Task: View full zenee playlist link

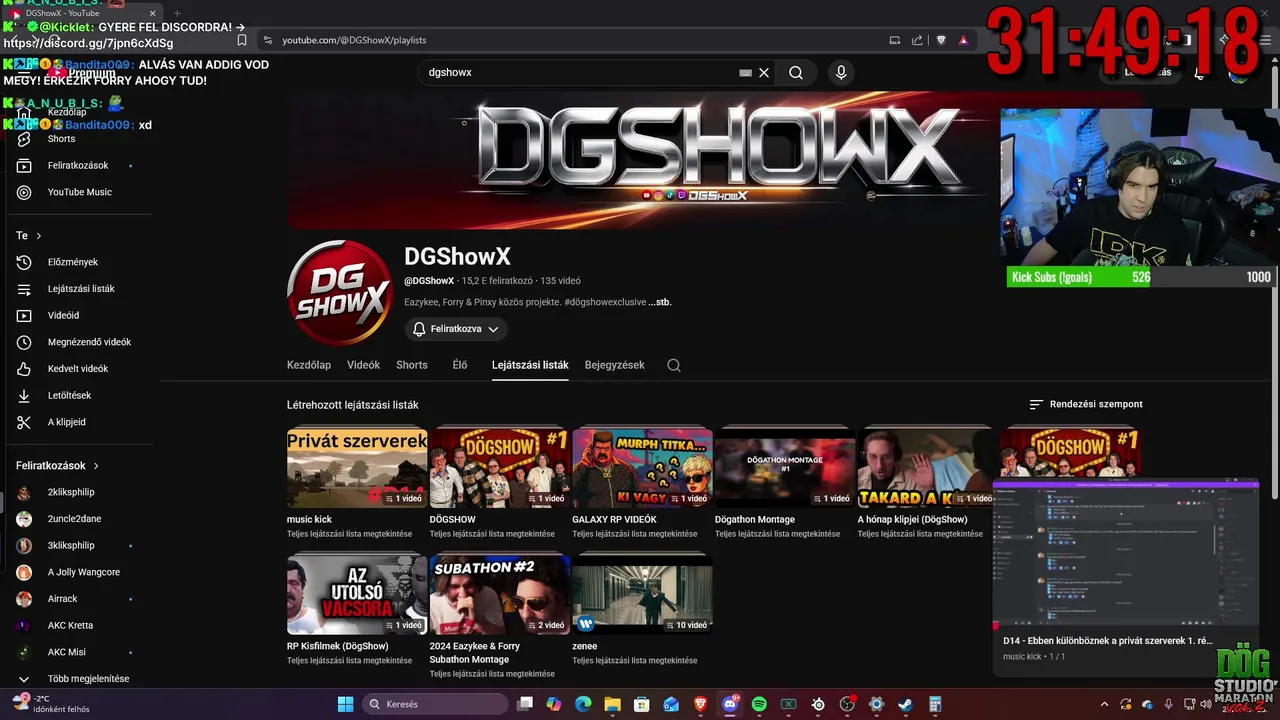Action: (635, 661)
